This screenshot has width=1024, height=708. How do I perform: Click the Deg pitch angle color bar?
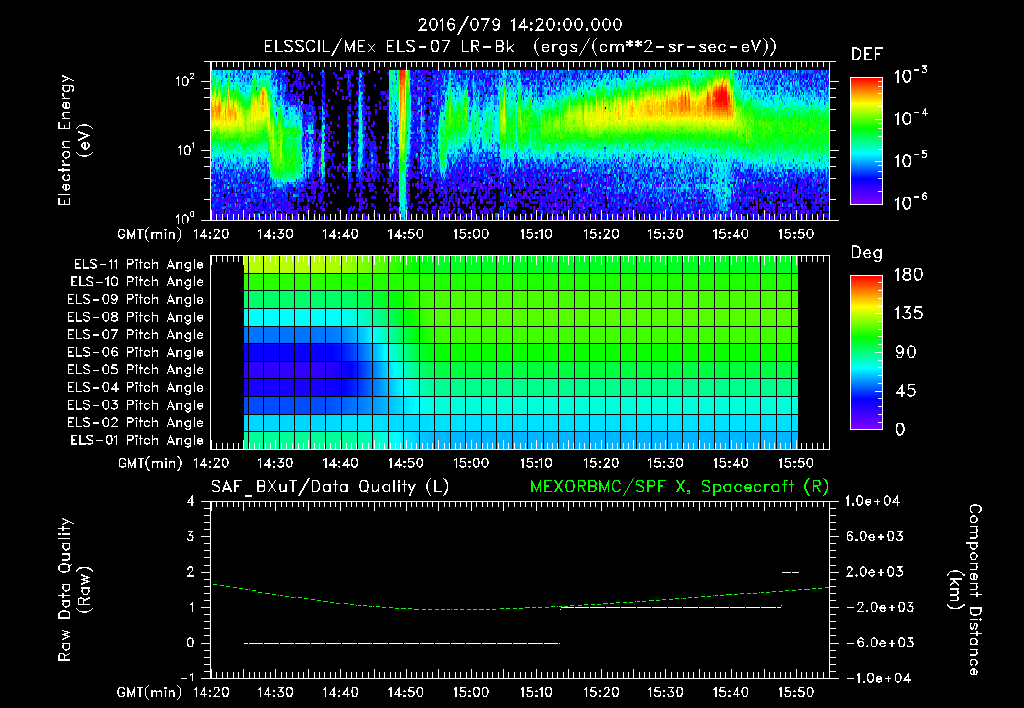866,353
